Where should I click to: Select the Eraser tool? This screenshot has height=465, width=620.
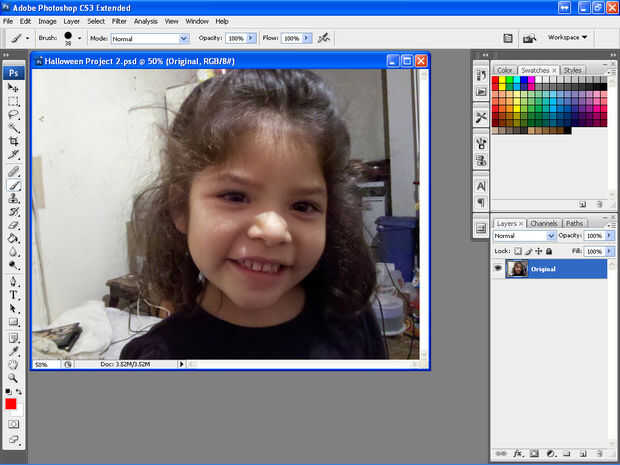pos(13,225)
